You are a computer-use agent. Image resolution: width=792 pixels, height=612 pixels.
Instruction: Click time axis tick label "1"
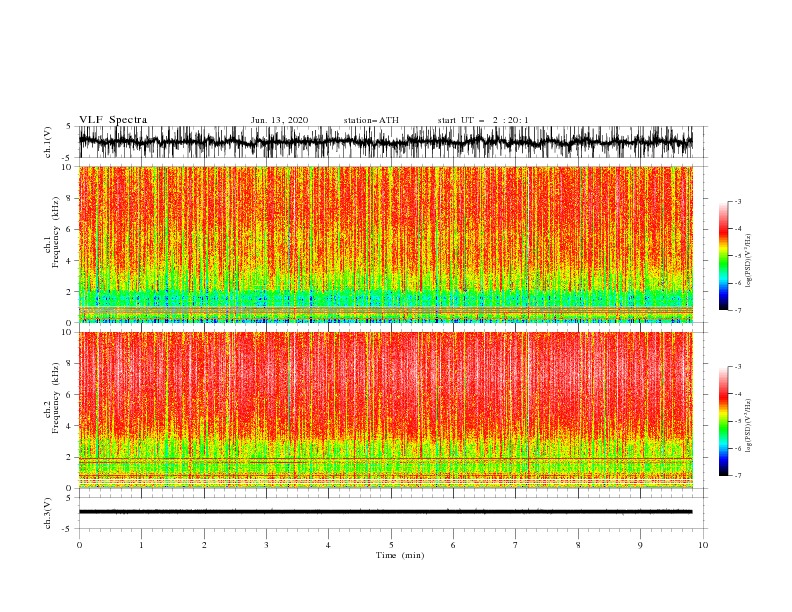pyautogui.click(x=142, y=545)
